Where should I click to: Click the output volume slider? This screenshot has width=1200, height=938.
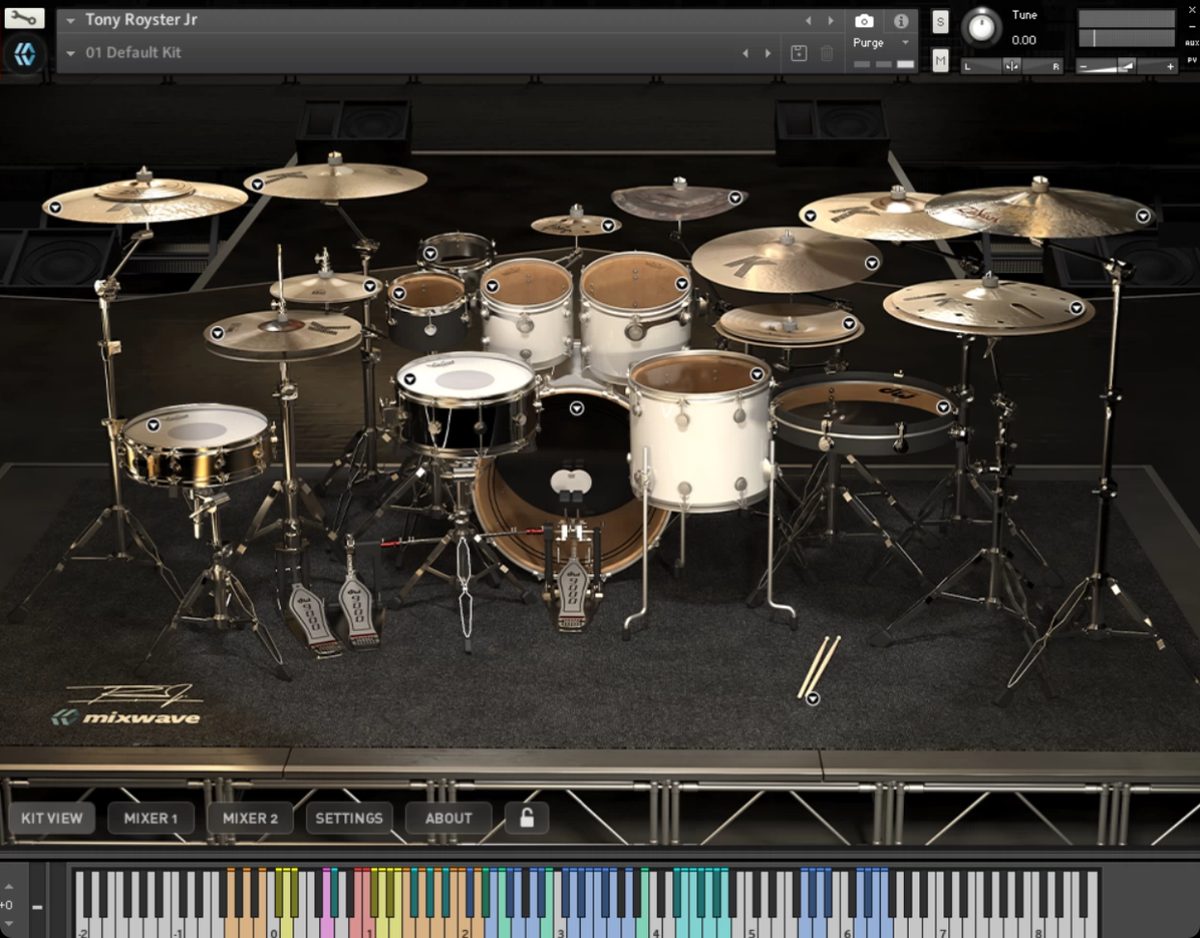pos(1126,66)
